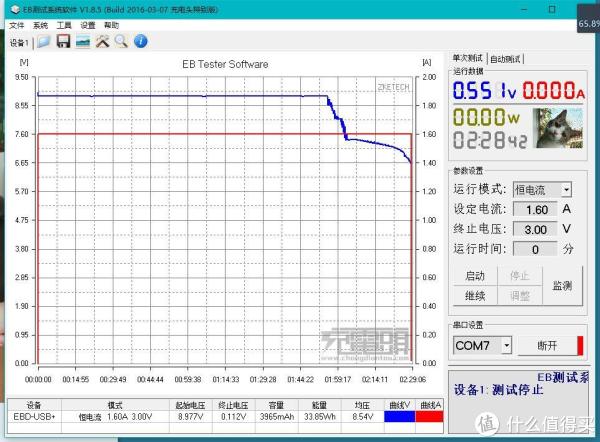Click the 00.00W power readout
The height and width of the screenshot is (442, 600).
[x=486, y=117]
